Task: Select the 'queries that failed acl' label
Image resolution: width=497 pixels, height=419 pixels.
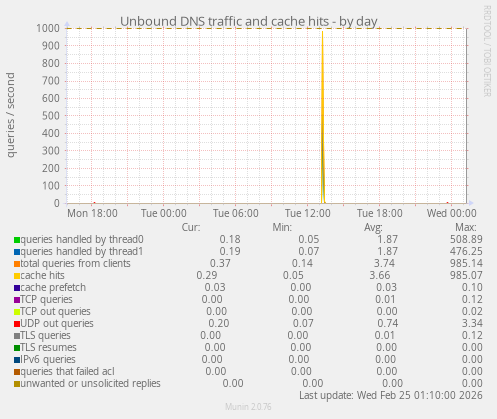Action: click(x=68, y=371)
